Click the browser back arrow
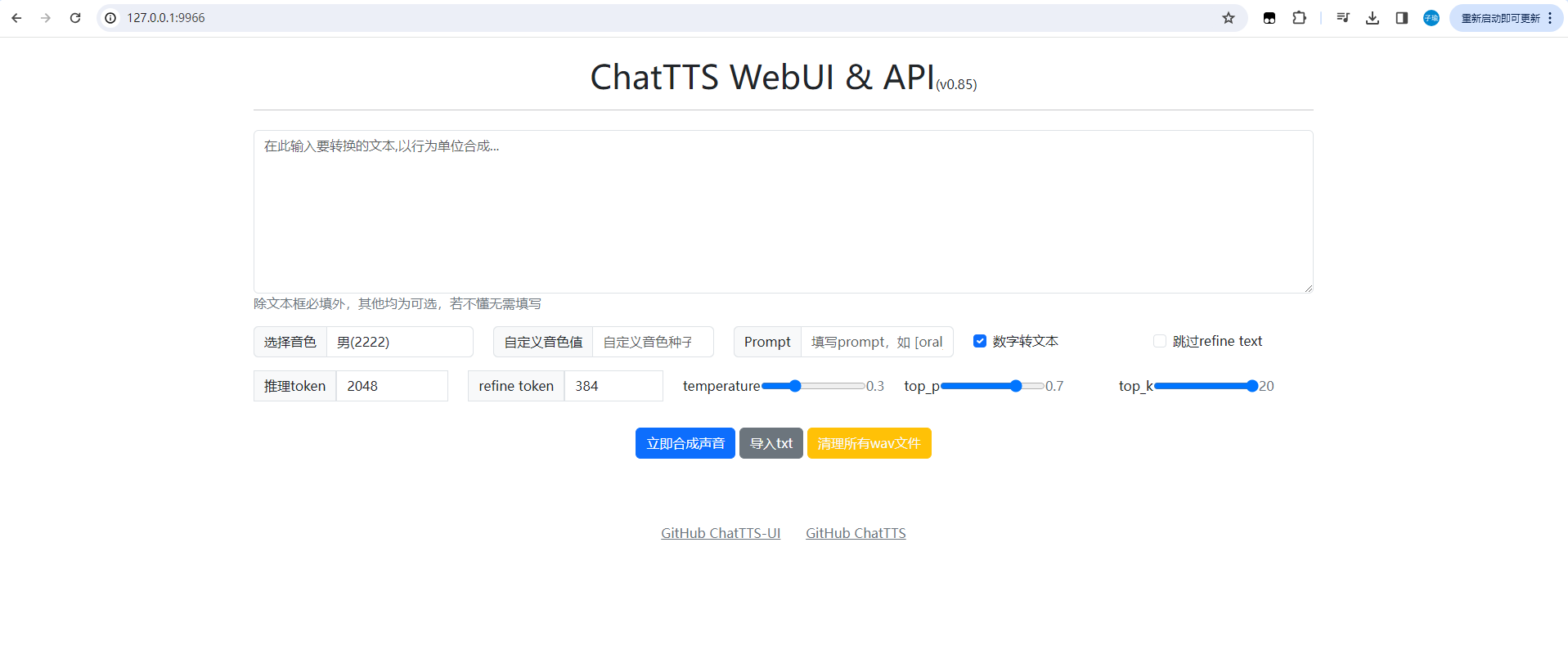Viewport: 1568px width, 659px height. coord(16,18)
